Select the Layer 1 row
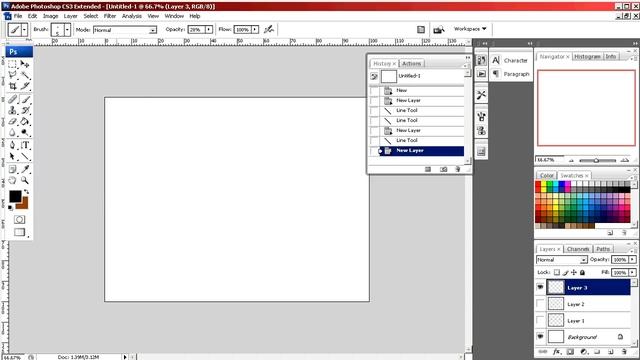 click(x=584, y=320)
